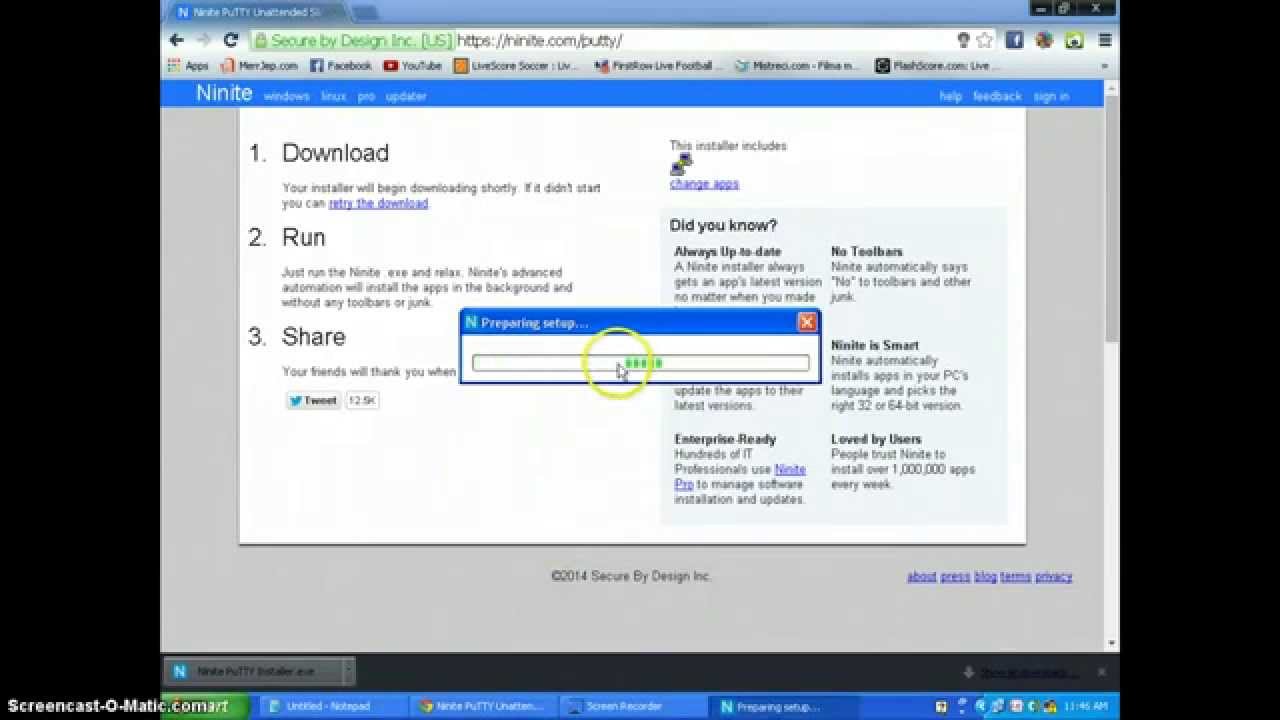The height and width of the screenshot is (720, 1280).
Task: Open Apps bookmarks shortcut
Action: point(189,66)
